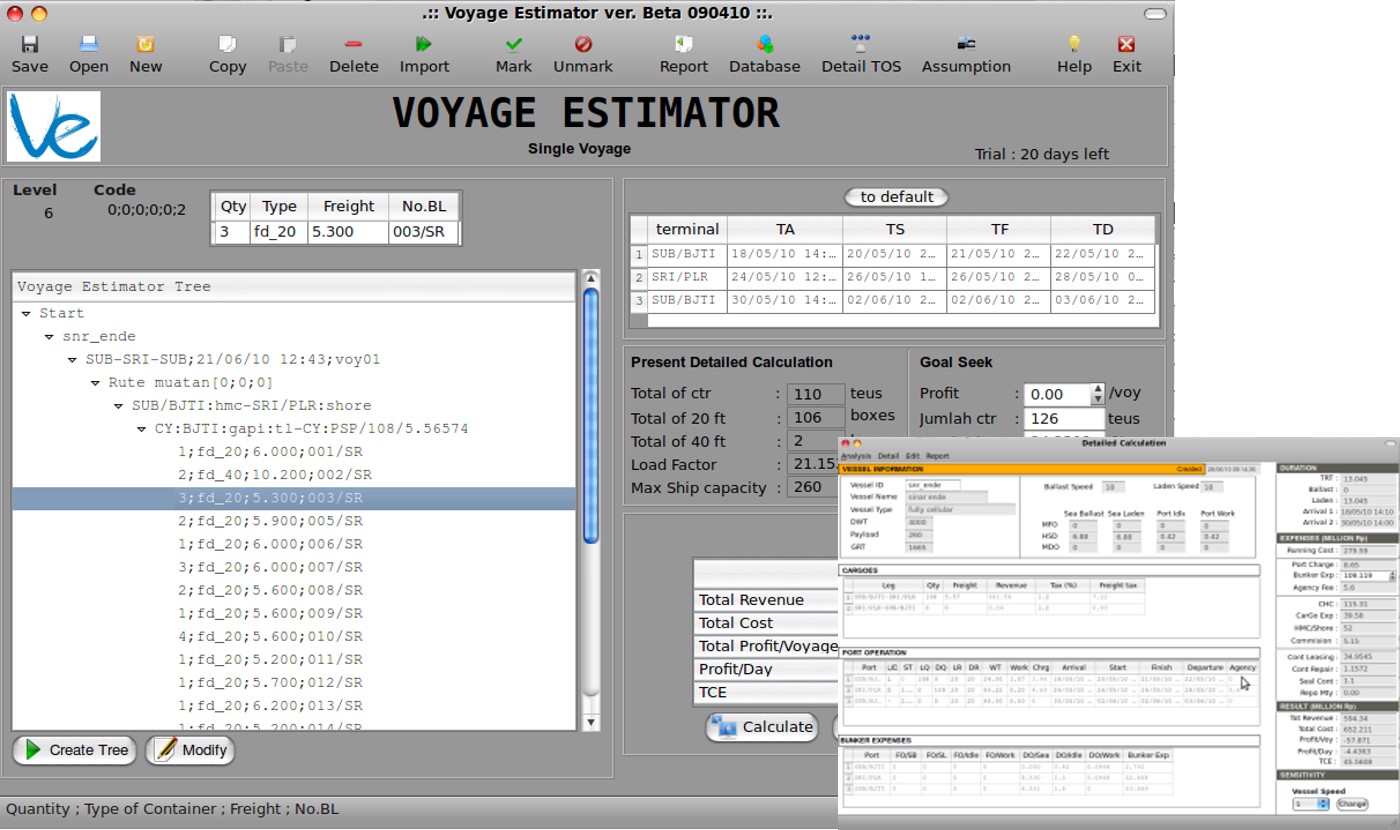This screenshot has height=830, width=1400.
Task: Click the Calculate button
Action: point(762,727)
